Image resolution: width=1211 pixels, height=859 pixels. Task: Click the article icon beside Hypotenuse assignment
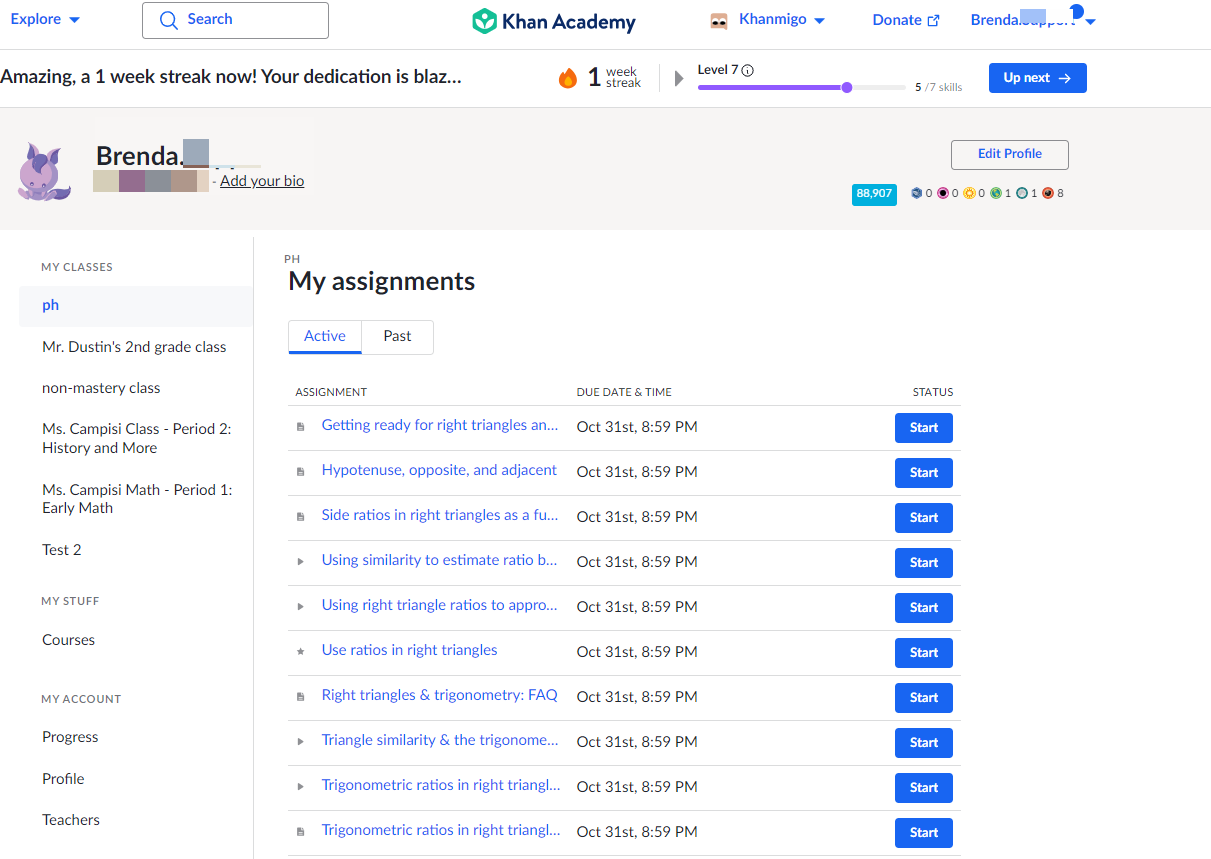(300, 472)
